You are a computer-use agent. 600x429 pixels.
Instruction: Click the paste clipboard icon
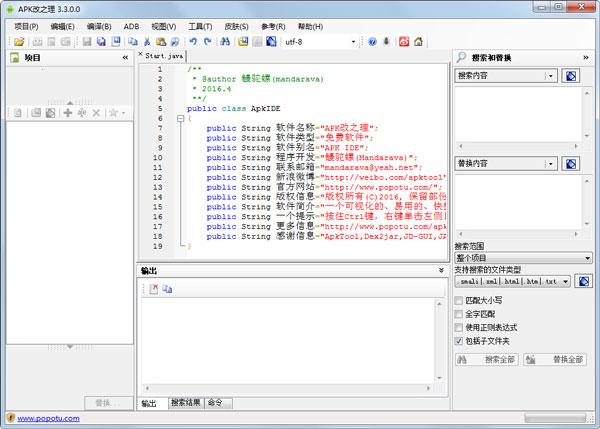coord(161,41)
